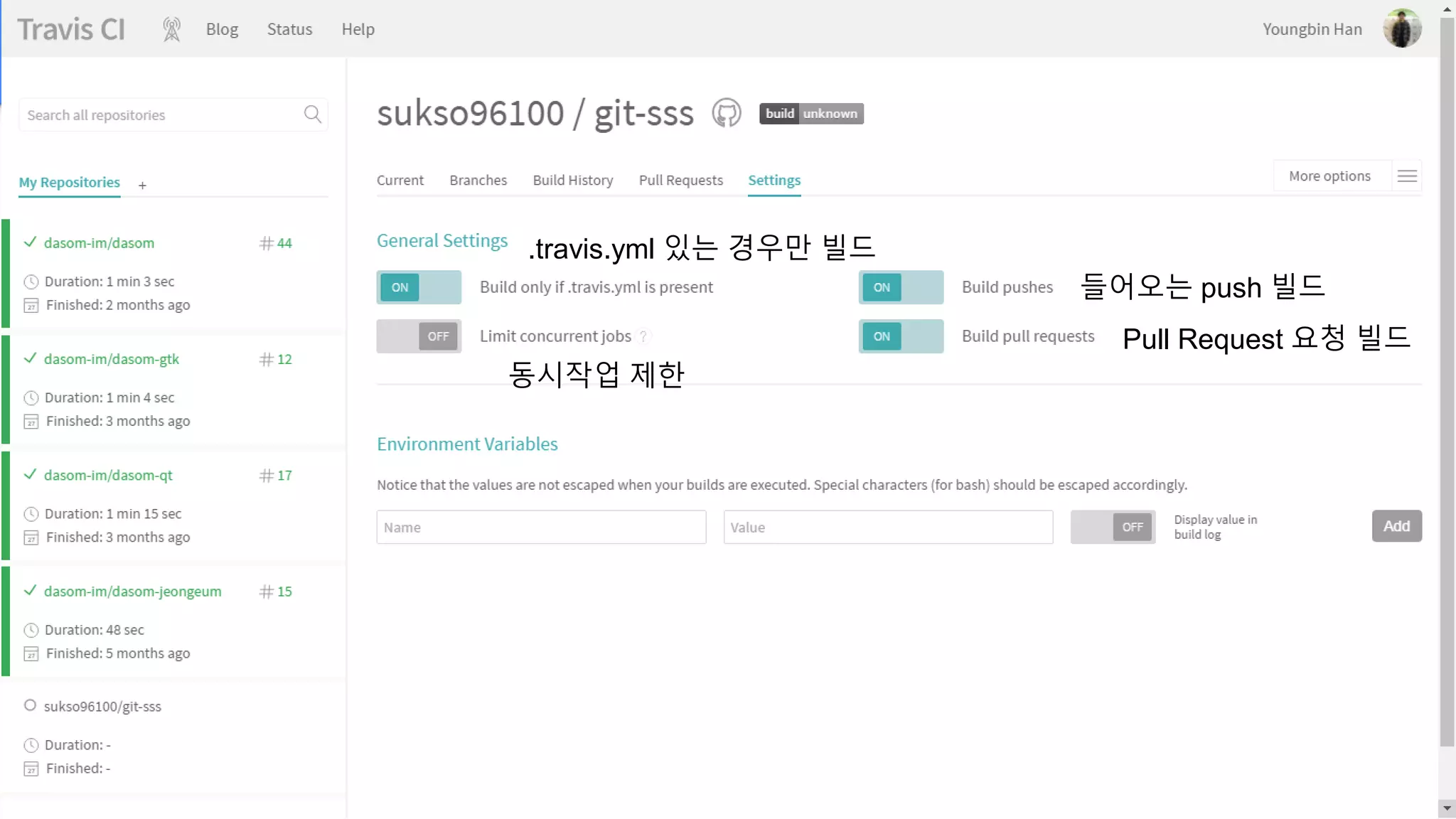
Task: Switch to the Pull Requests tab
Action: tap(681, 180)
